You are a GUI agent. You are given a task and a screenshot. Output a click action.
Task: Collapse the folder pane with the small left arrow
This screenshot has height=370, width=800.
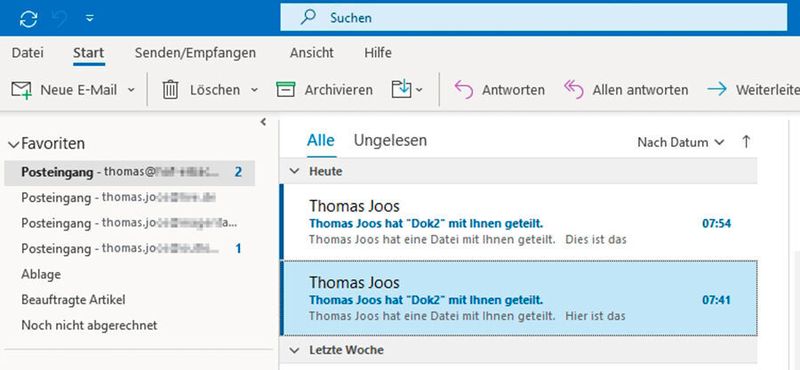(263, 122)
